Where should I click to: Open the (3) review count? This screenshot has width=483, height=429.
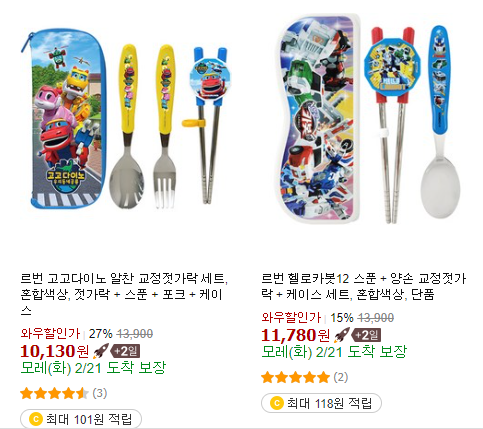coord(100,393)
